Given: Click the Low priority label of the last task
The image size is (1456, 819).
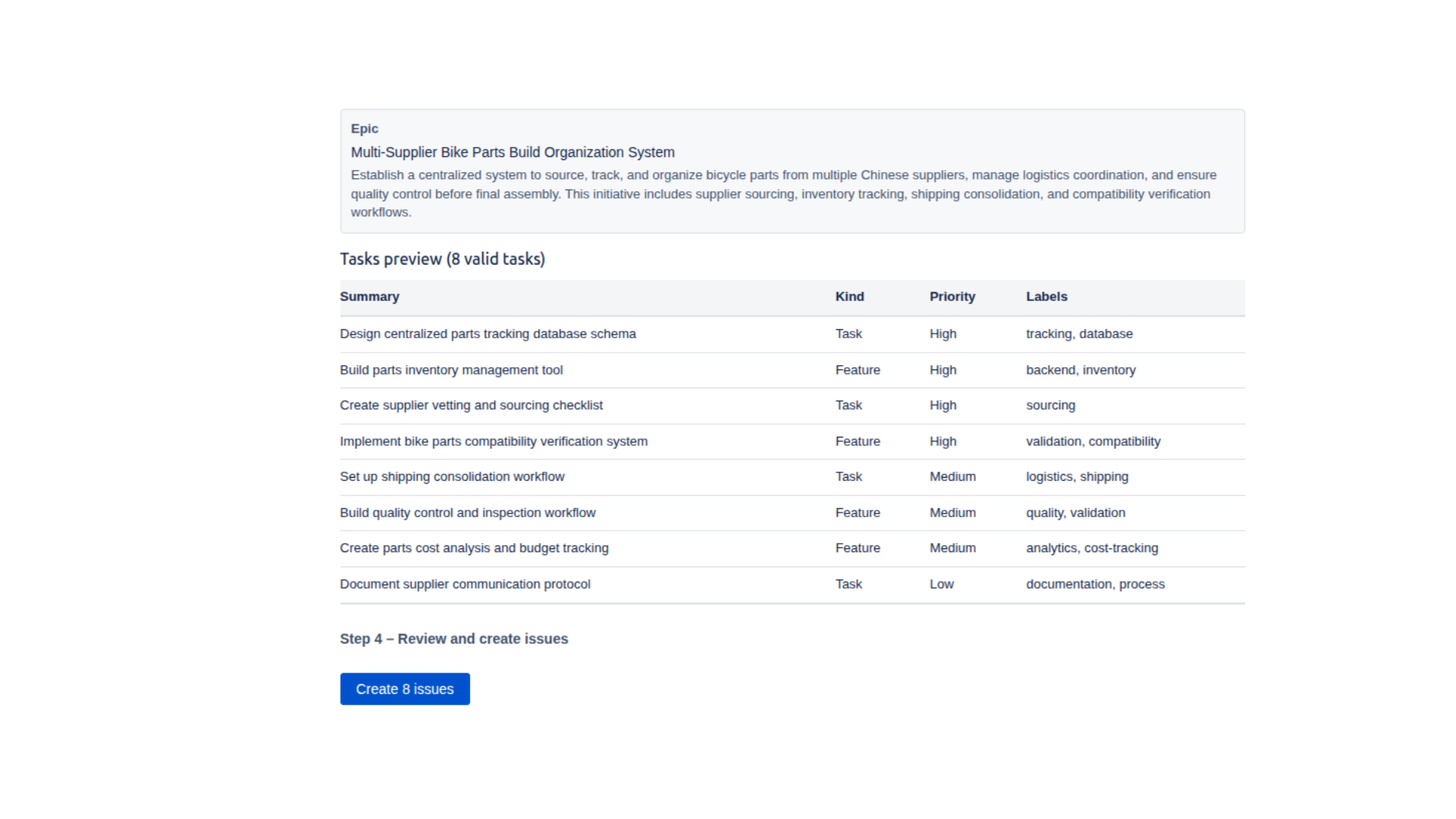Looking at the screenshot, I should click(941, 584).
